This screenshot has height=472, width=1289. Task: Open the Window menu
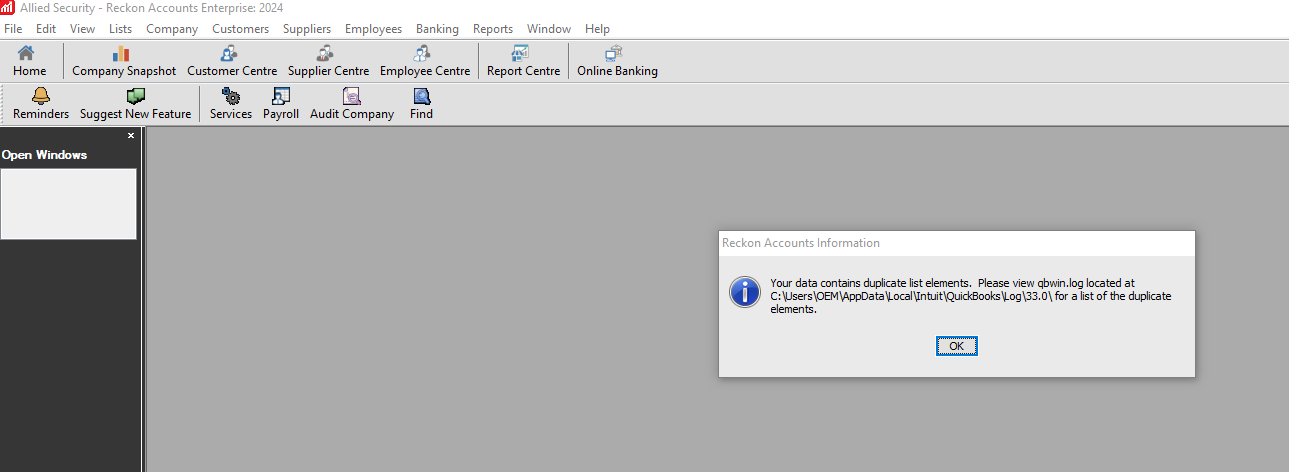pyautogui.click(x=549, y=29)
